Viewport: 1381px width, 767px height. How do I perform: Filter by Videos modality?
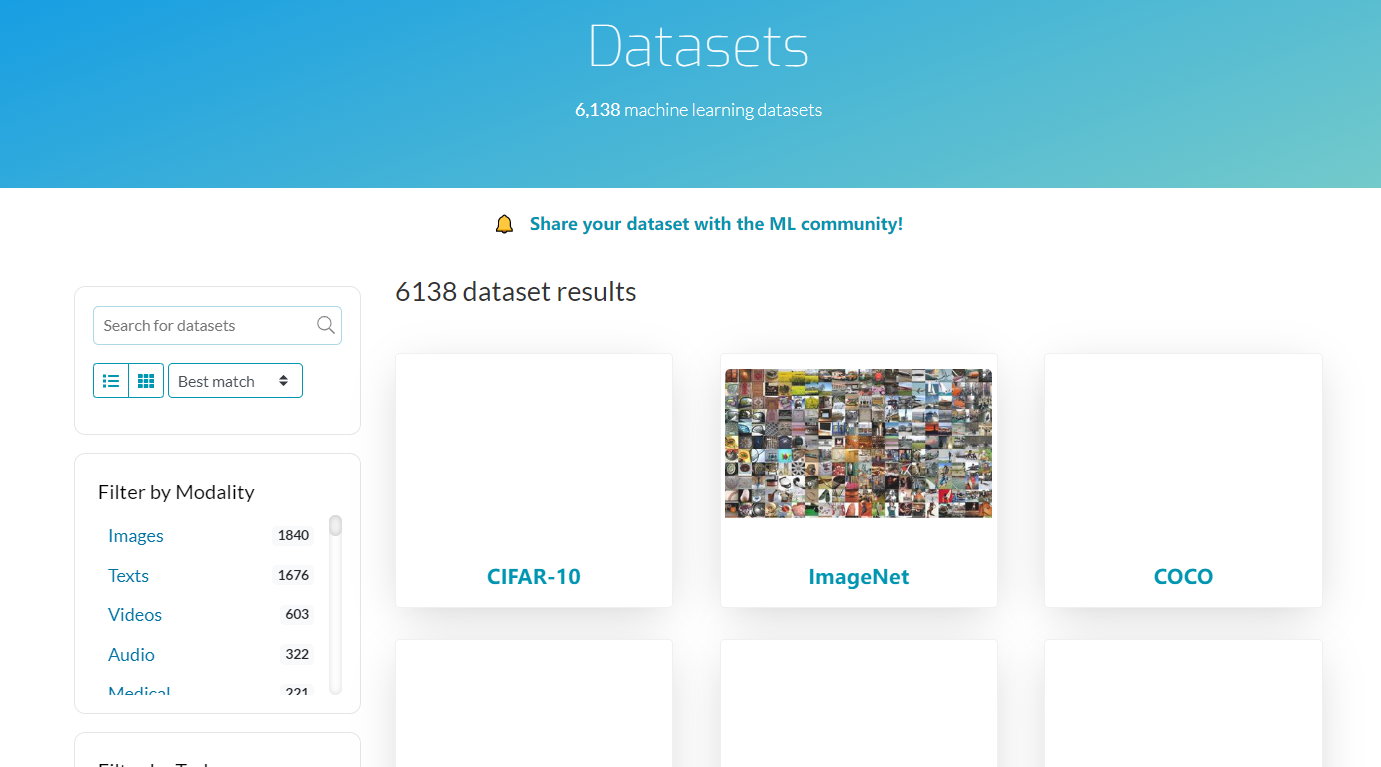[135, 615]
